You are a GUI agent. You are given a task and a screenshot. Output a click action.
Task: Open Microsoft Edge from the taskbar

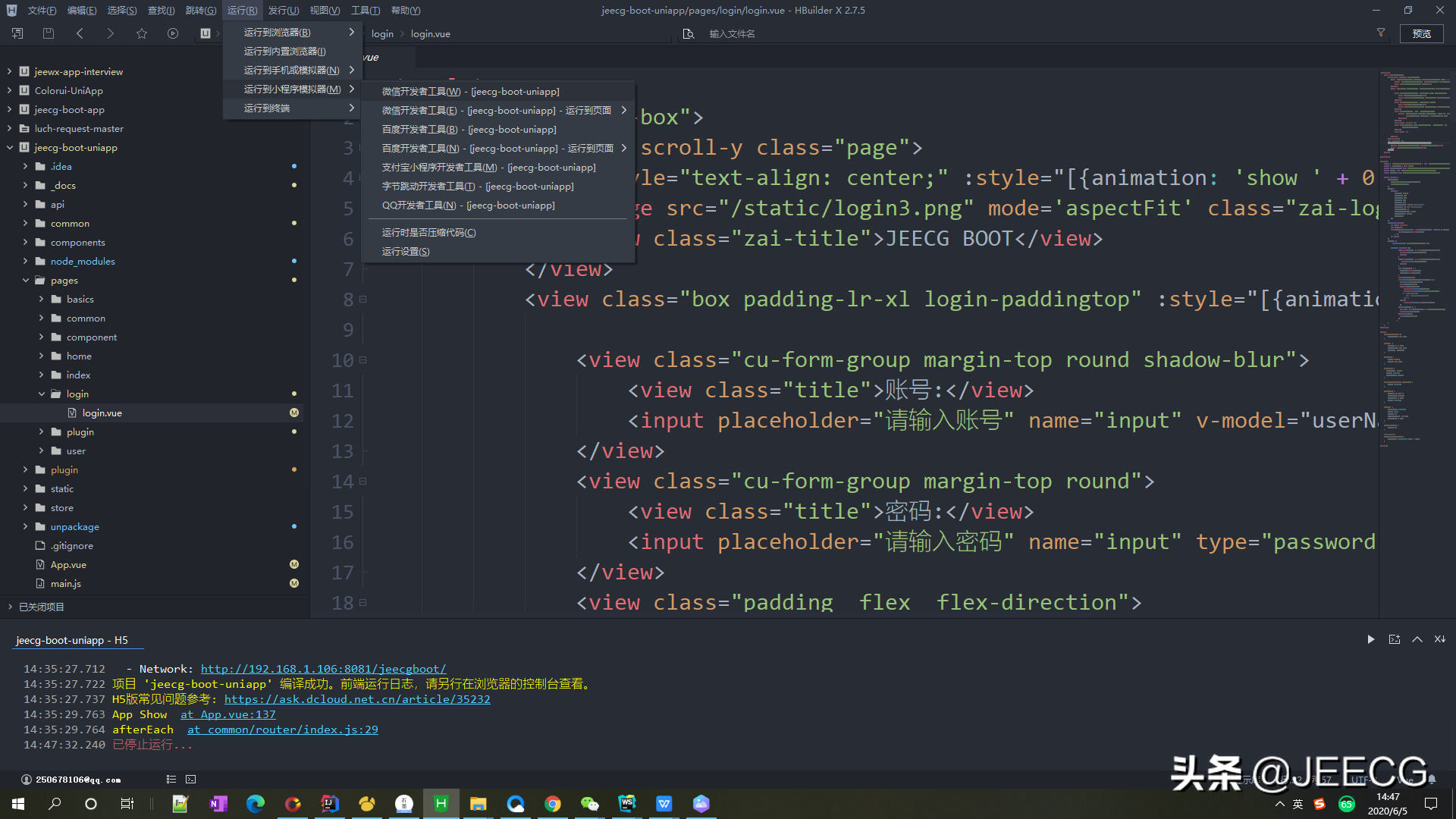point(256,804)
